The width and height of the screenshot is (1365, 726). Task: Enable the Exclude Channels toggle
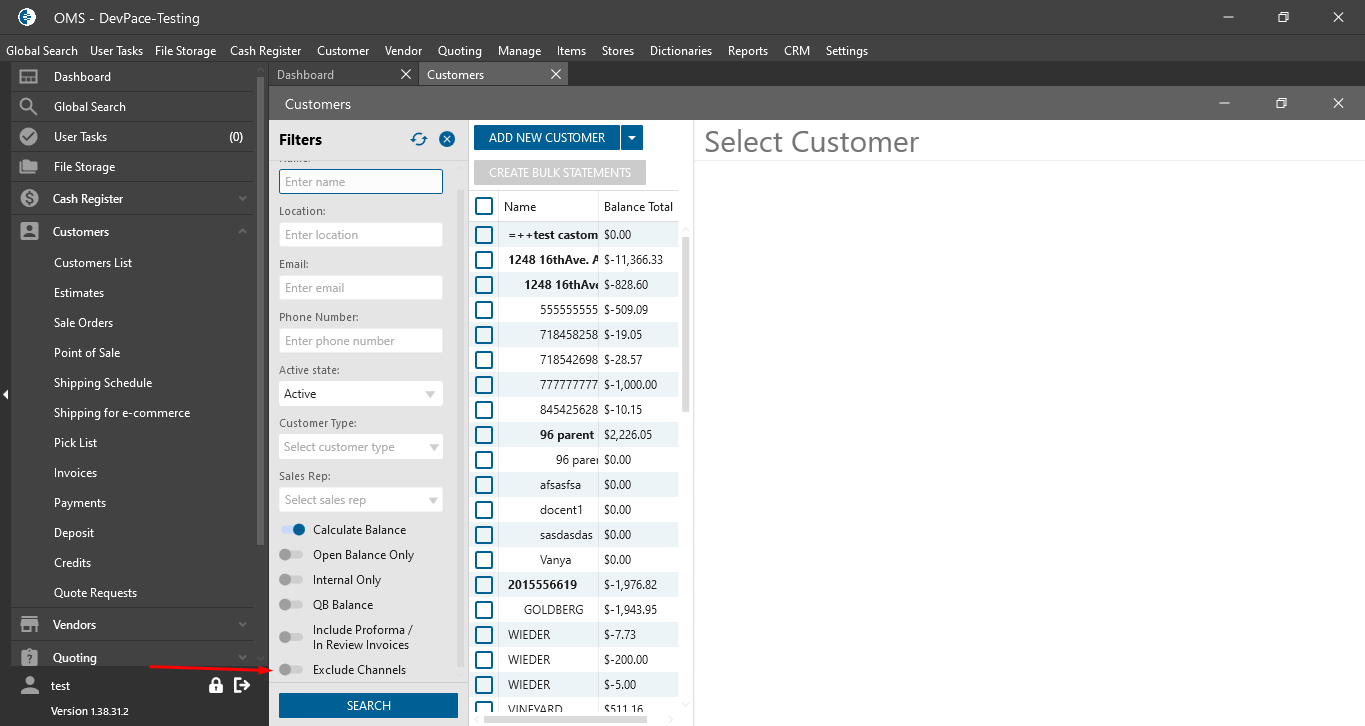click(292, 670)
